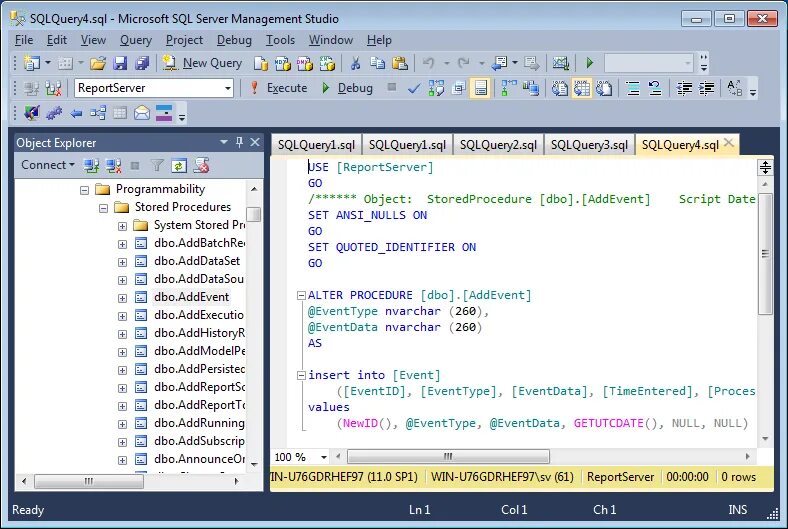Click the Save floppy disk icon
The height and width of the screenshot is (529, 788).
(120, 63)
